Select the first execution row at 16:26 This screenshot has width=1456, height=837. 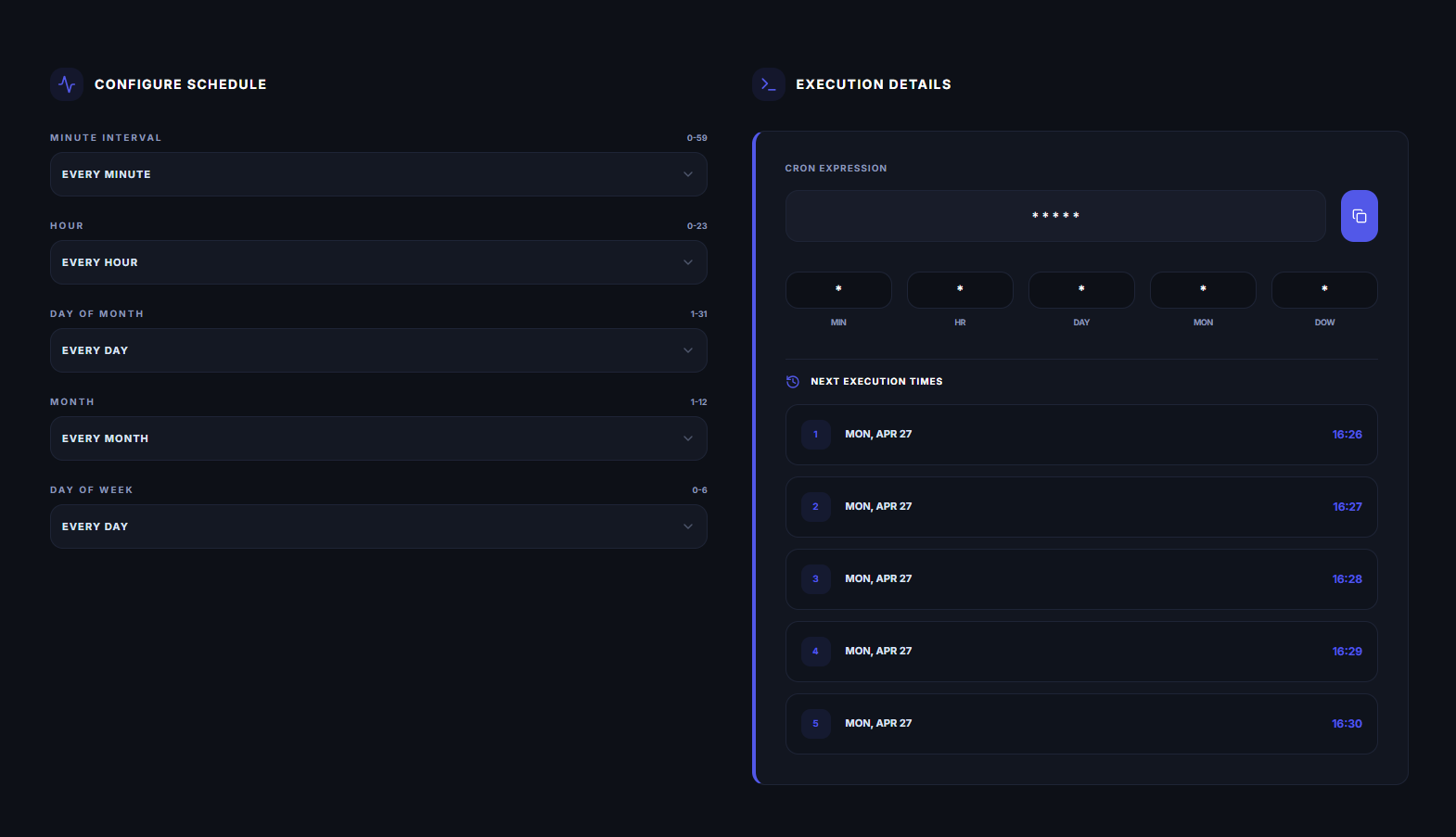[x=1081, y=435]
